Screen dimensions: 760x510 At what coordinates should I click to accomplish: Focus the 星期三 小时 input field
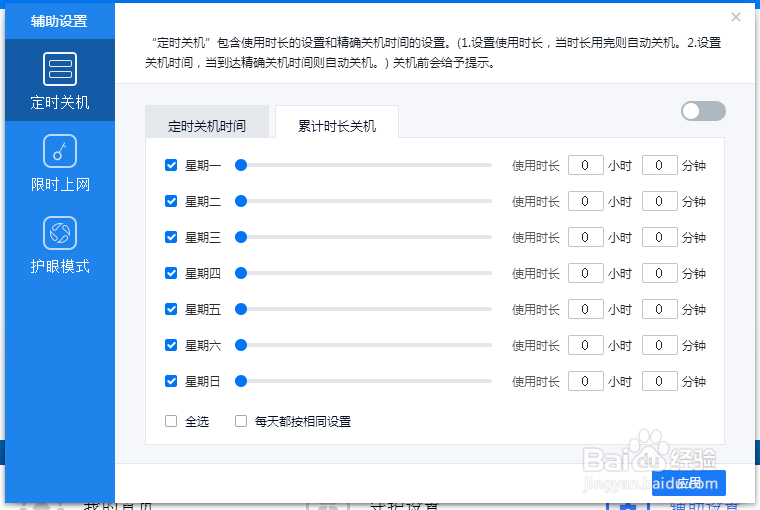point(586,237)
